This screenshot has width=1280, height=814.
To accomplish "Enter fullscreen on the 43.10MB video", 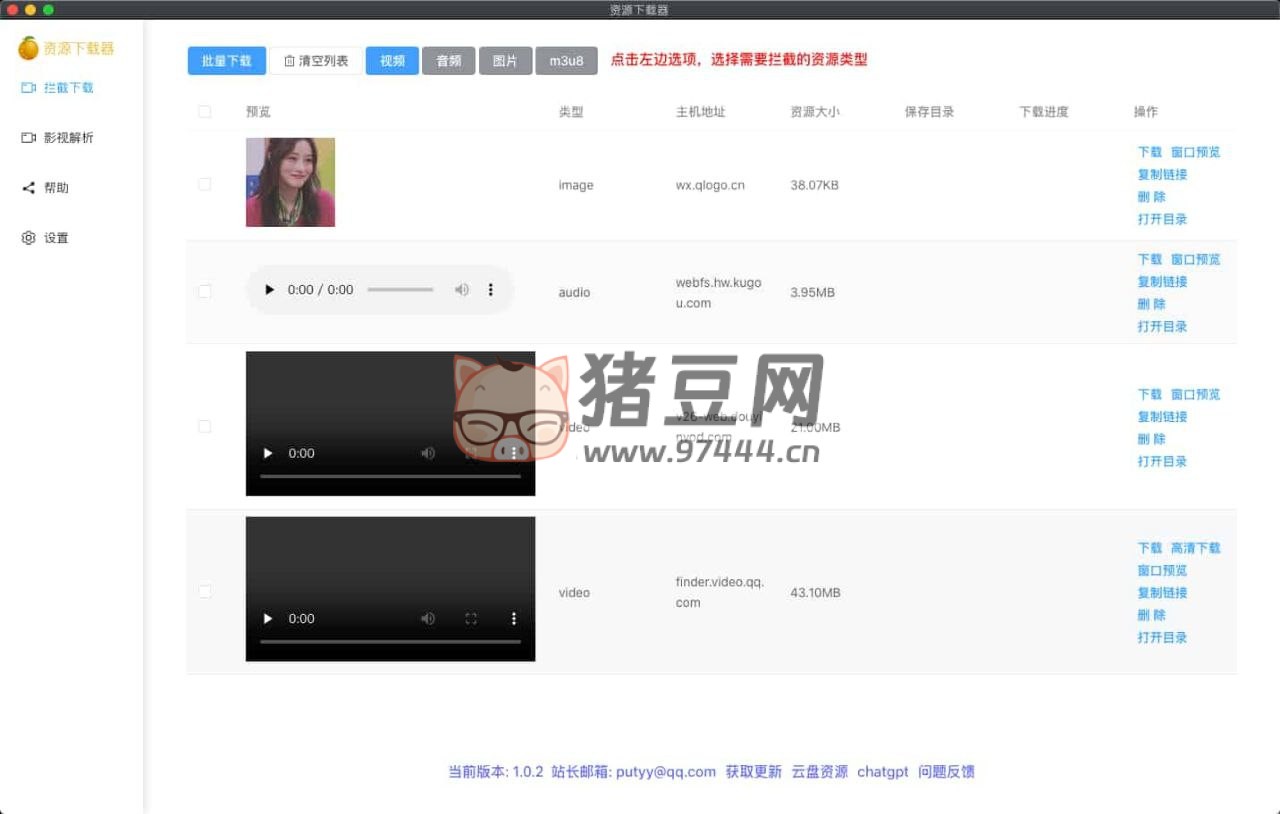I will click(x=471, y=619).
